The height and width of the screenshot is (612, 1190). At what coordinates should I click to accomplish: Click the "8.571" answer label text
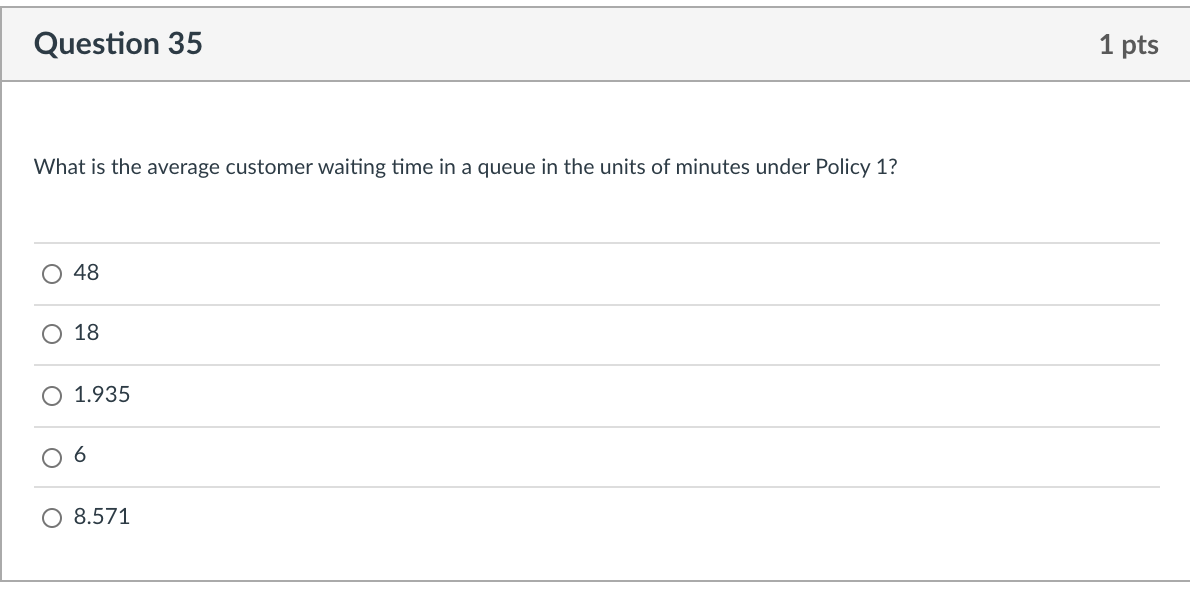pos(102,517)
